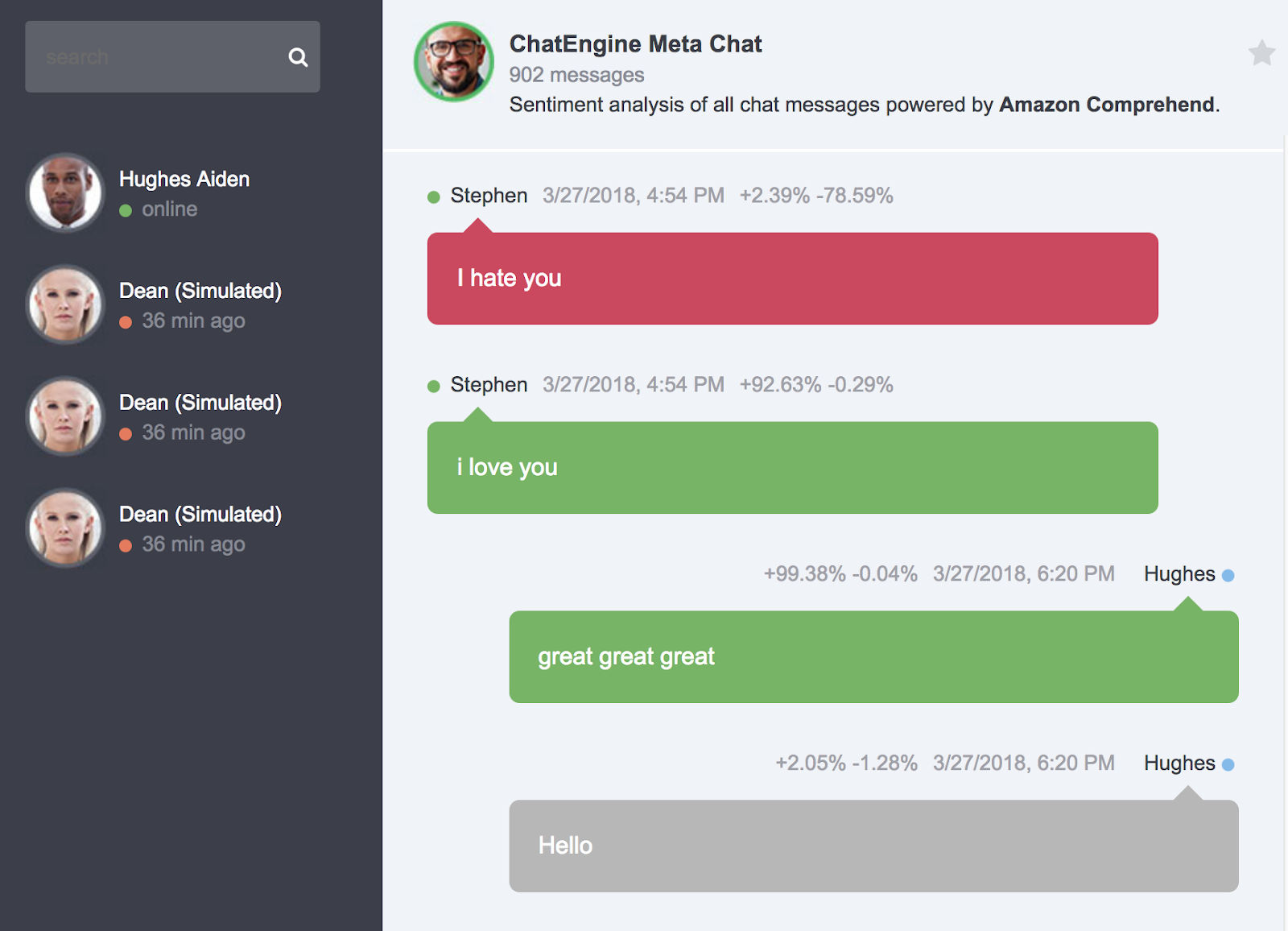
Task: Click the search input field
Action: (153, 57)
